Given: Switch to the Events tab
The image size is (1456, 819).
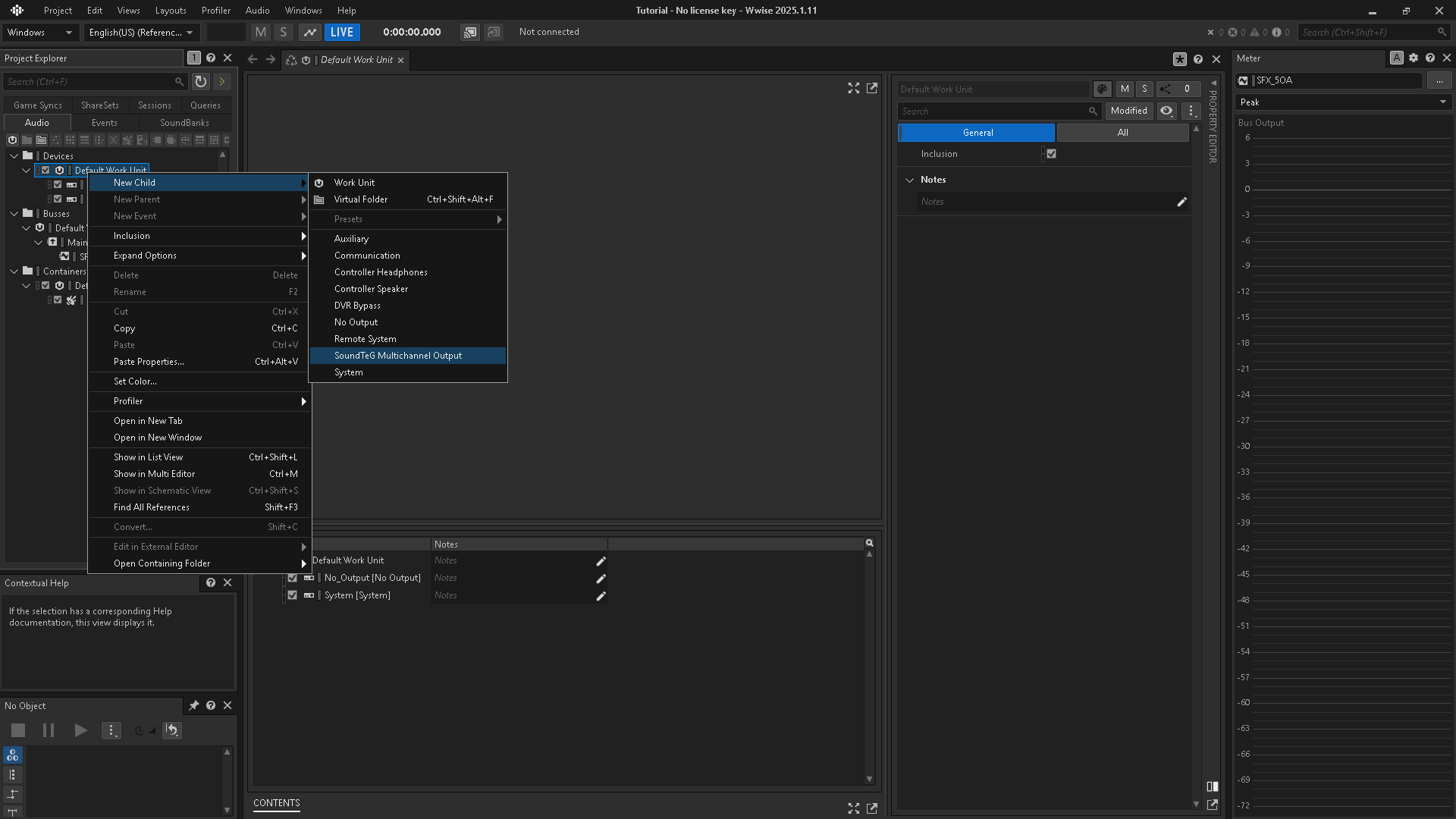Looking at the screenshot, I should pos(105,123).
